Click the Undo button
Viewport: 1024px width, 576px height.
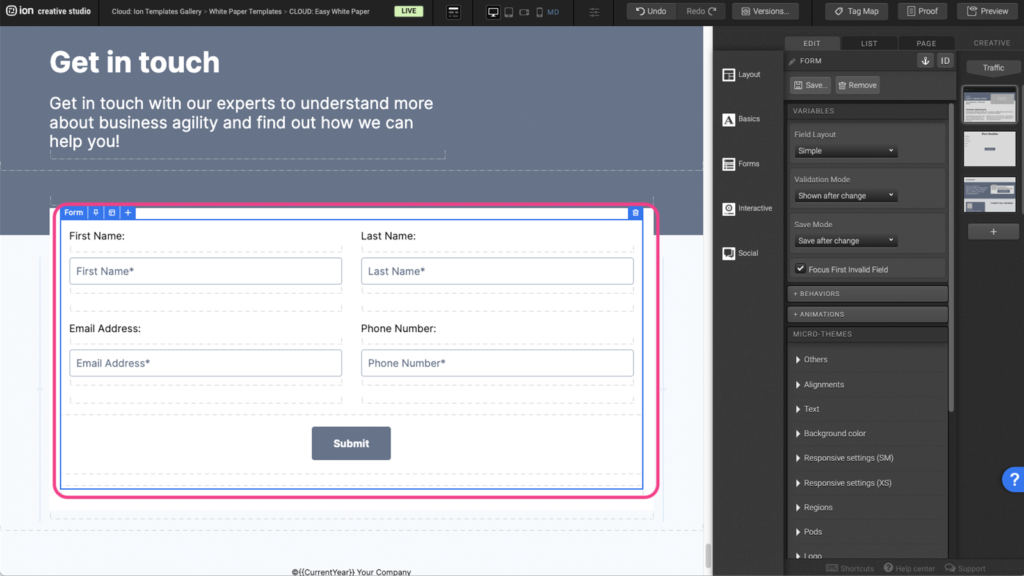click(651, 11)
